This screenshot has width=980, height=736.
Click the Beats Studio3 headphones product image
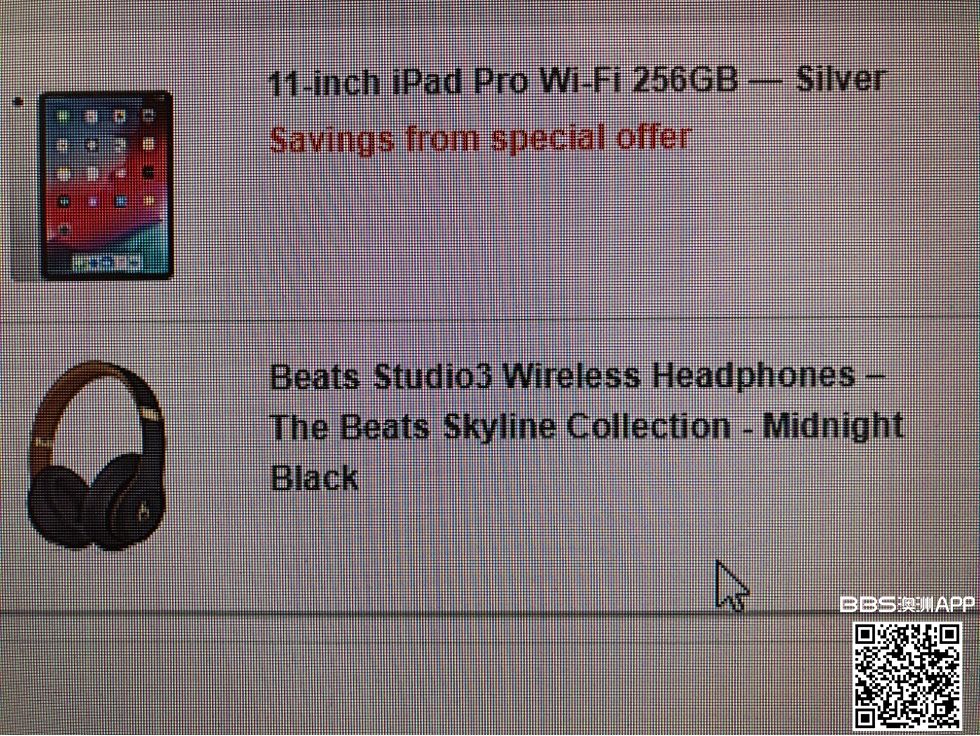97,456
